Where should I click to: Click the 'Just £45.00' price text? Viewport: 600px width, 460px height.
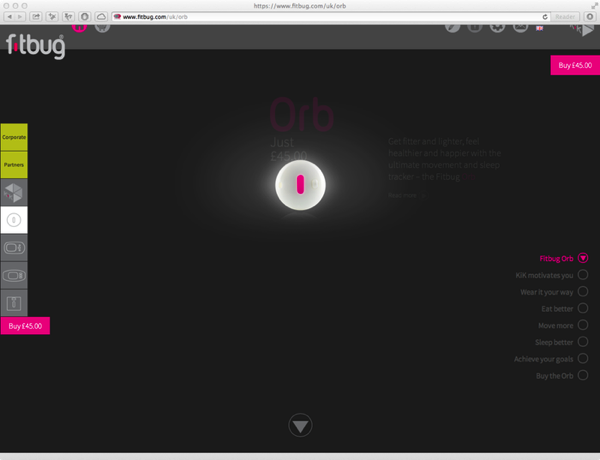289,149
